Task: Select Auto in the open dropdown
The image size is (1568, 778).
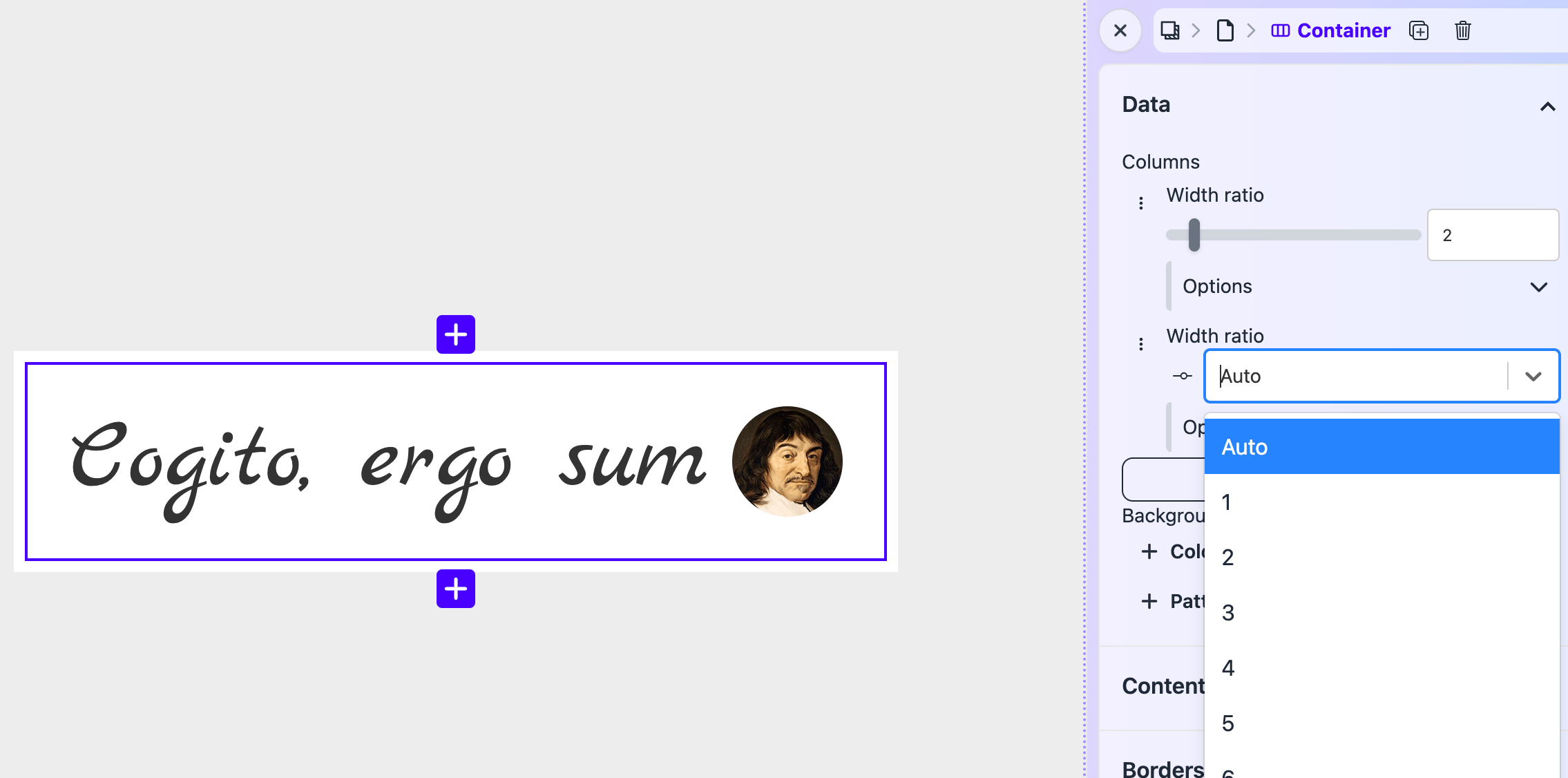Action: tap(1245, 446)
